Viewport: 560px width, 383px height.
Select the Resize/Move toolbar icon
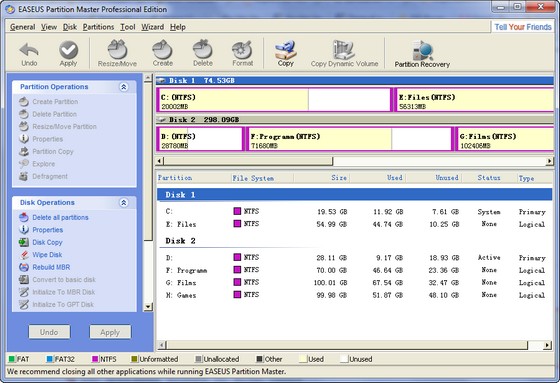click(117, 54)
